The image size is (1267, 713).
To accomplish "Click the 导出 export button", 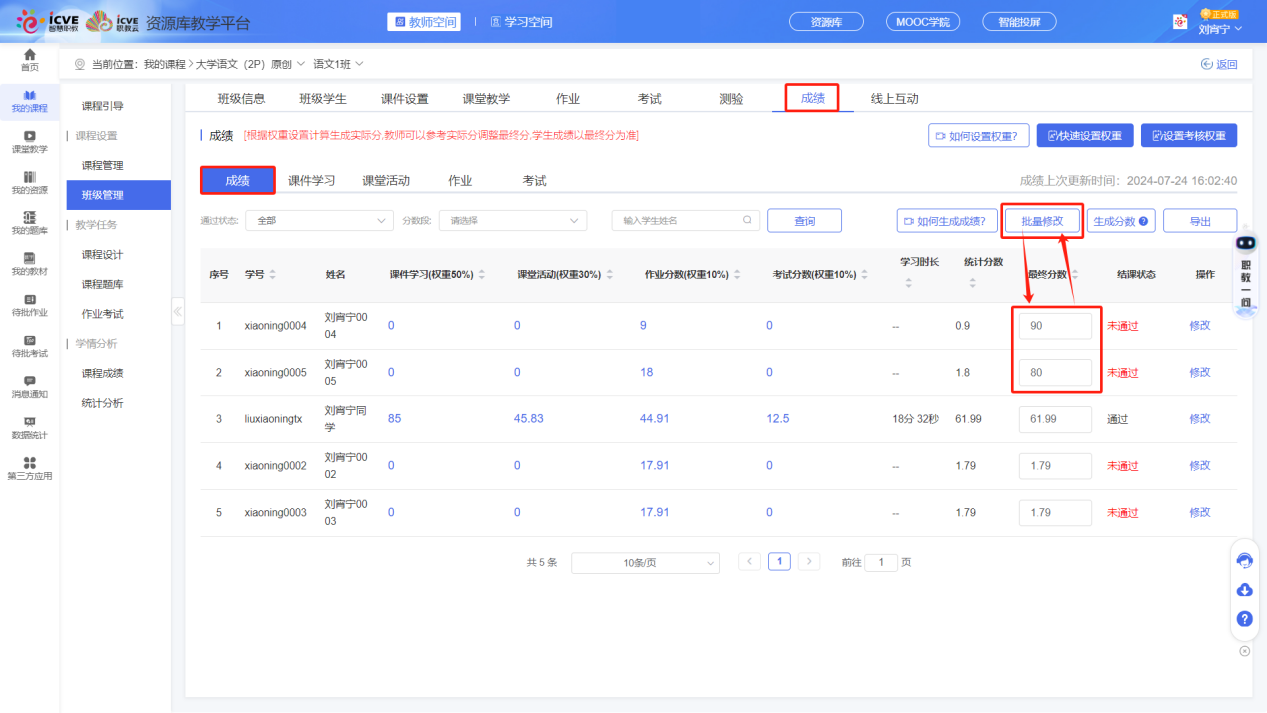I will 1200,221.
